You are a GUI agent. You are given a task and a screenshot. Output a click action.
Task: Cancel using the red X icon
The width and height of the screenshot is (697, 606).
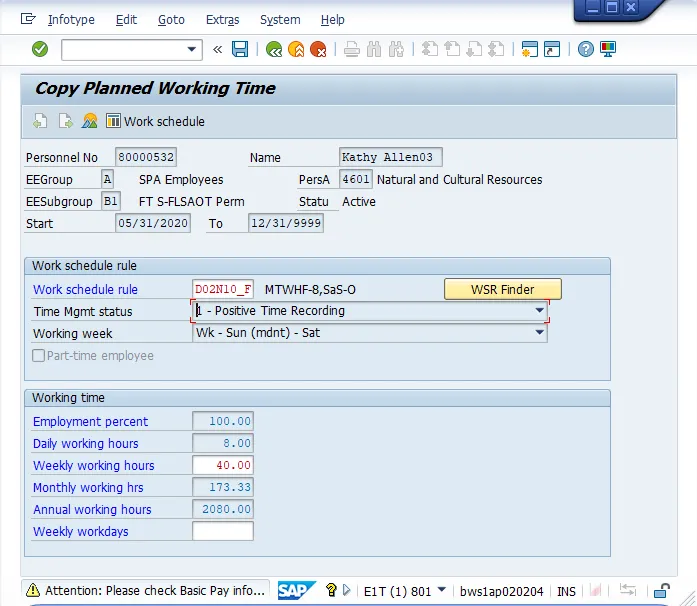318,49
